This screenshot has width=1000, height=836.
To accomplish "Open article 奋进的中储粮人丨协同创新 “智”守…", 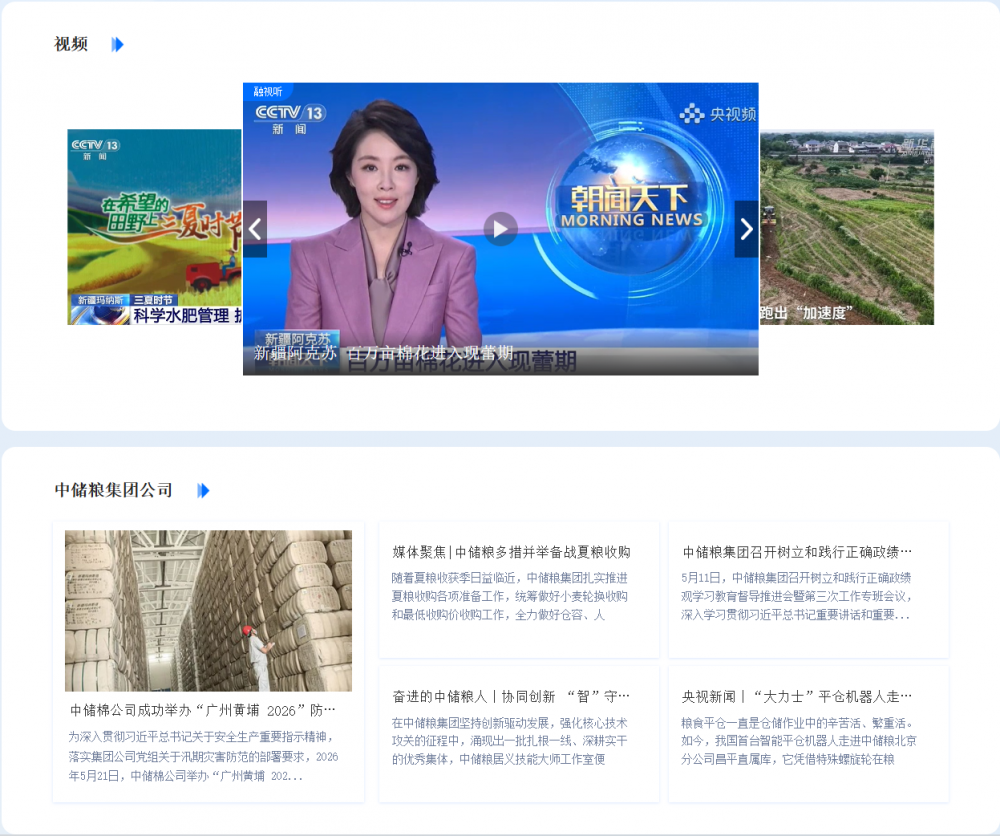I will pyautogui.click(x=511, y=696).
